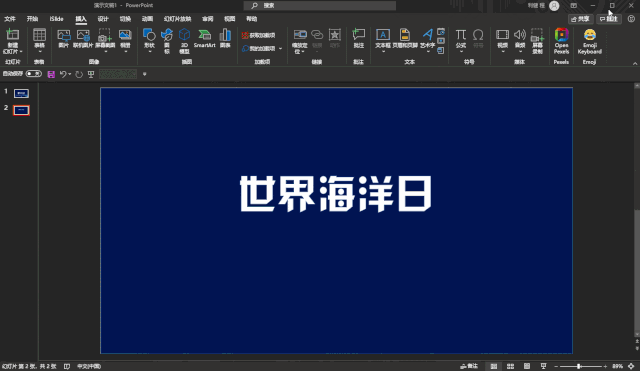Open the Shapes gallery
The image size is (640, 371).
(149, 41)
